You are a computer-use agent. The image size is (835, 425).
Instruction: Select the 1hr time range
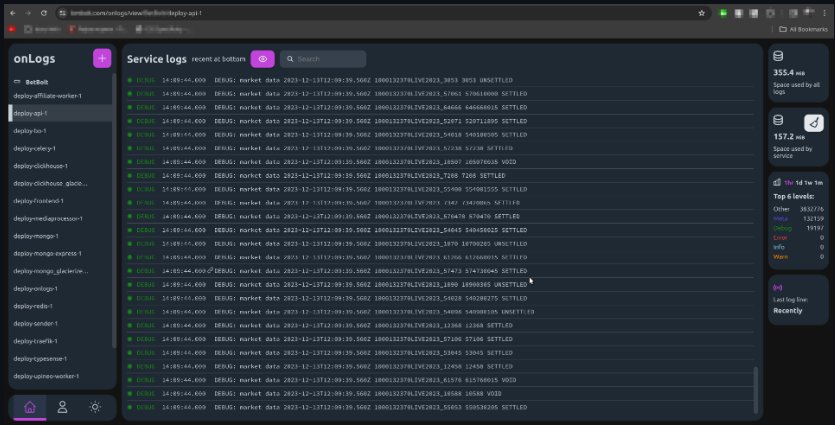pyautogui.click(x=789, y=183)
